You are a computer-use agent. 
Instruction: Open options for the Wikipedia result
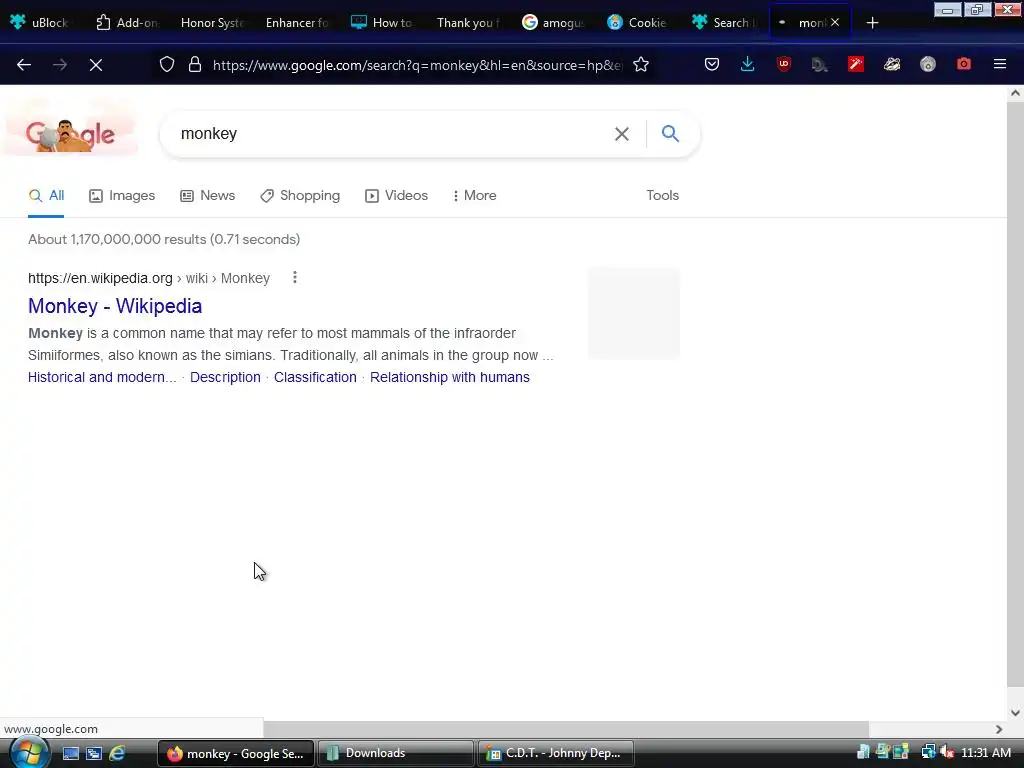pos(295,278)
